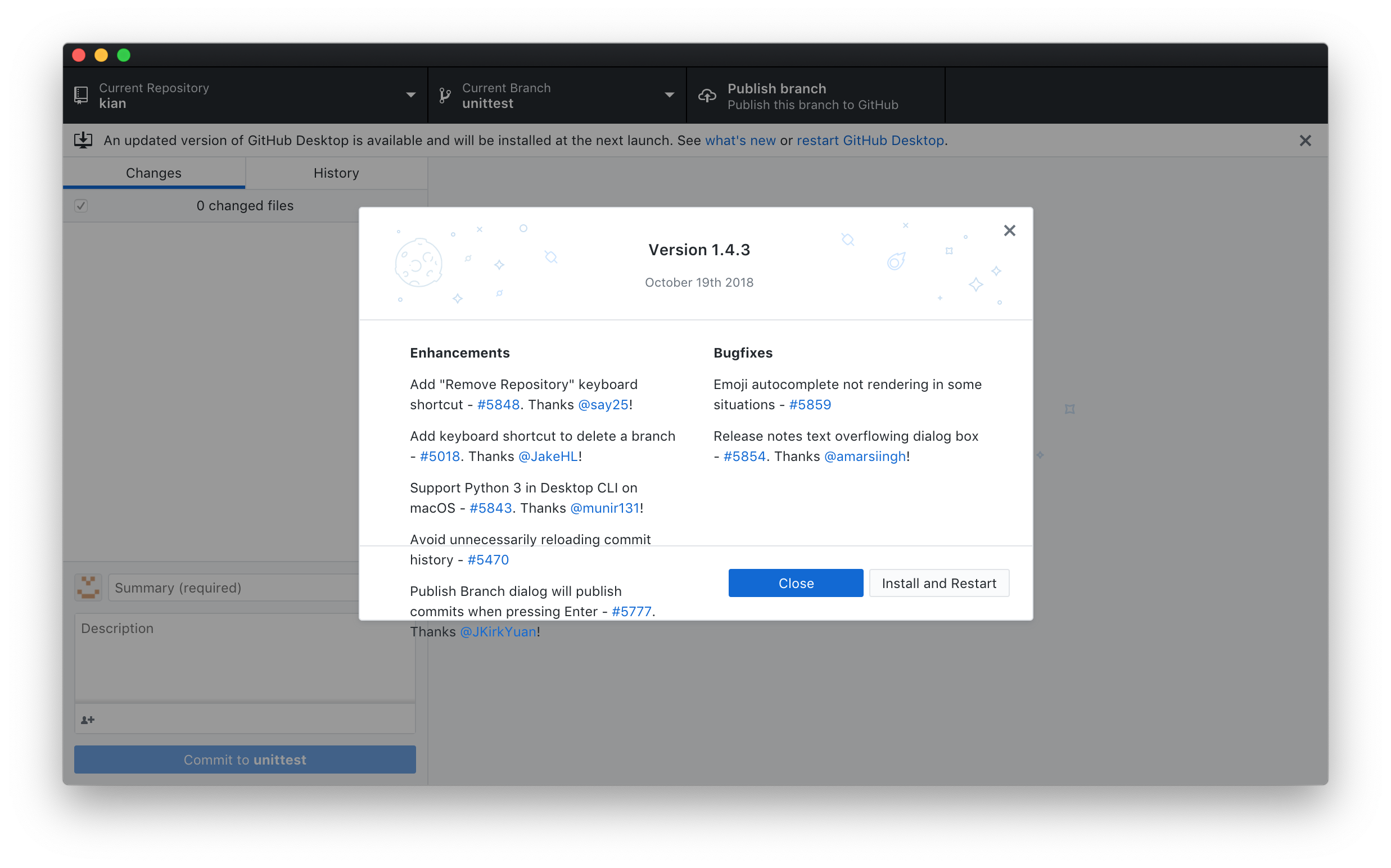Click the Summary (required) input field
Viewport: 1391px width, 868px height.
click(x=262, y=587)
